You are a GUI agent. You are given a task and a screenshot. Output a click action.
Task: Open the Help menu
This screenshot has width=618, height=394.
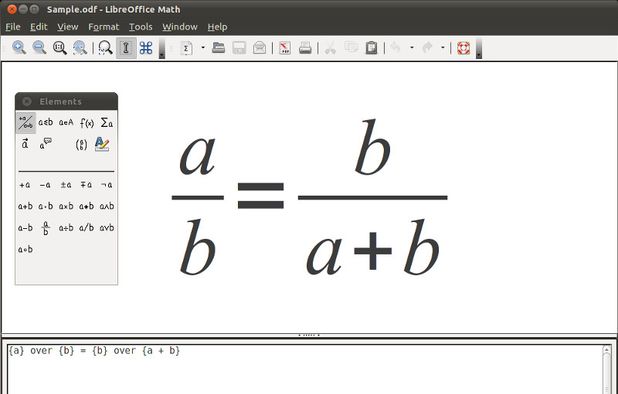point(217,27)
